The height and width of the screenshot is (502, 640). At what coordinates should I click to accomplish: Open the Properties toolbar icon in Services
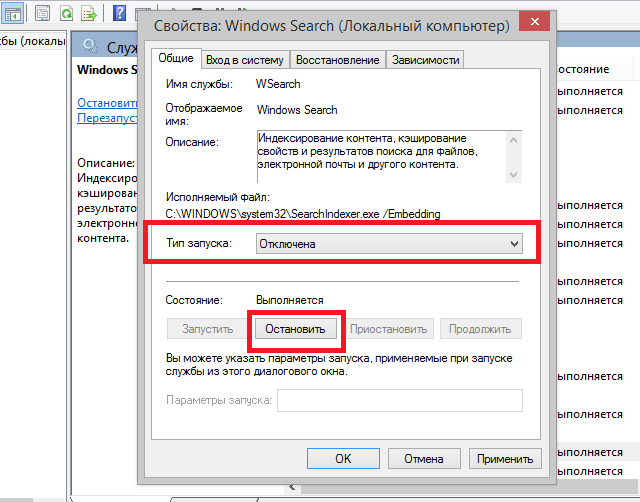point(42,13)
